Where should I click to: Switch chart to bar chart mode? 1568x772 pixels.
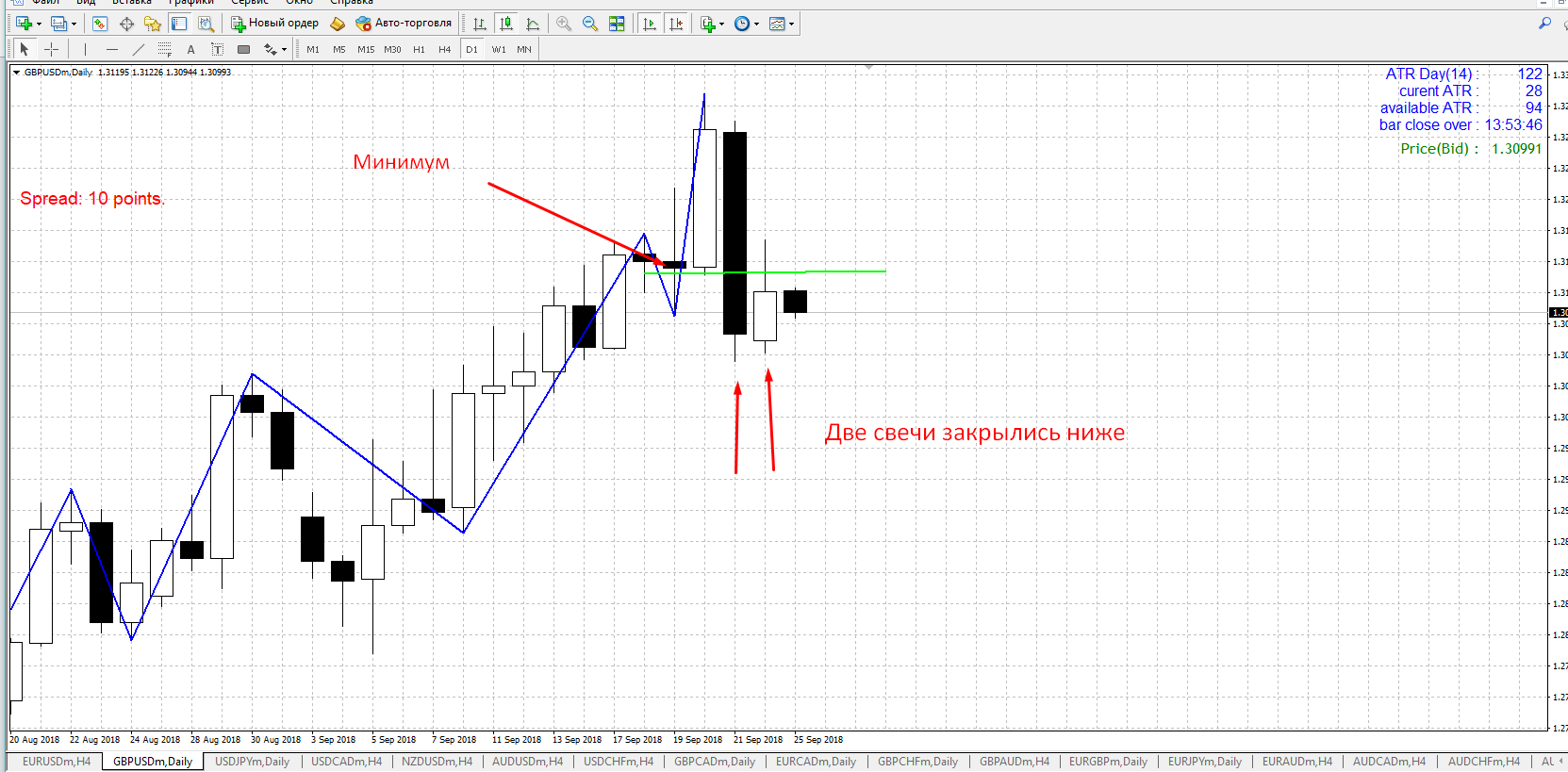480,24
